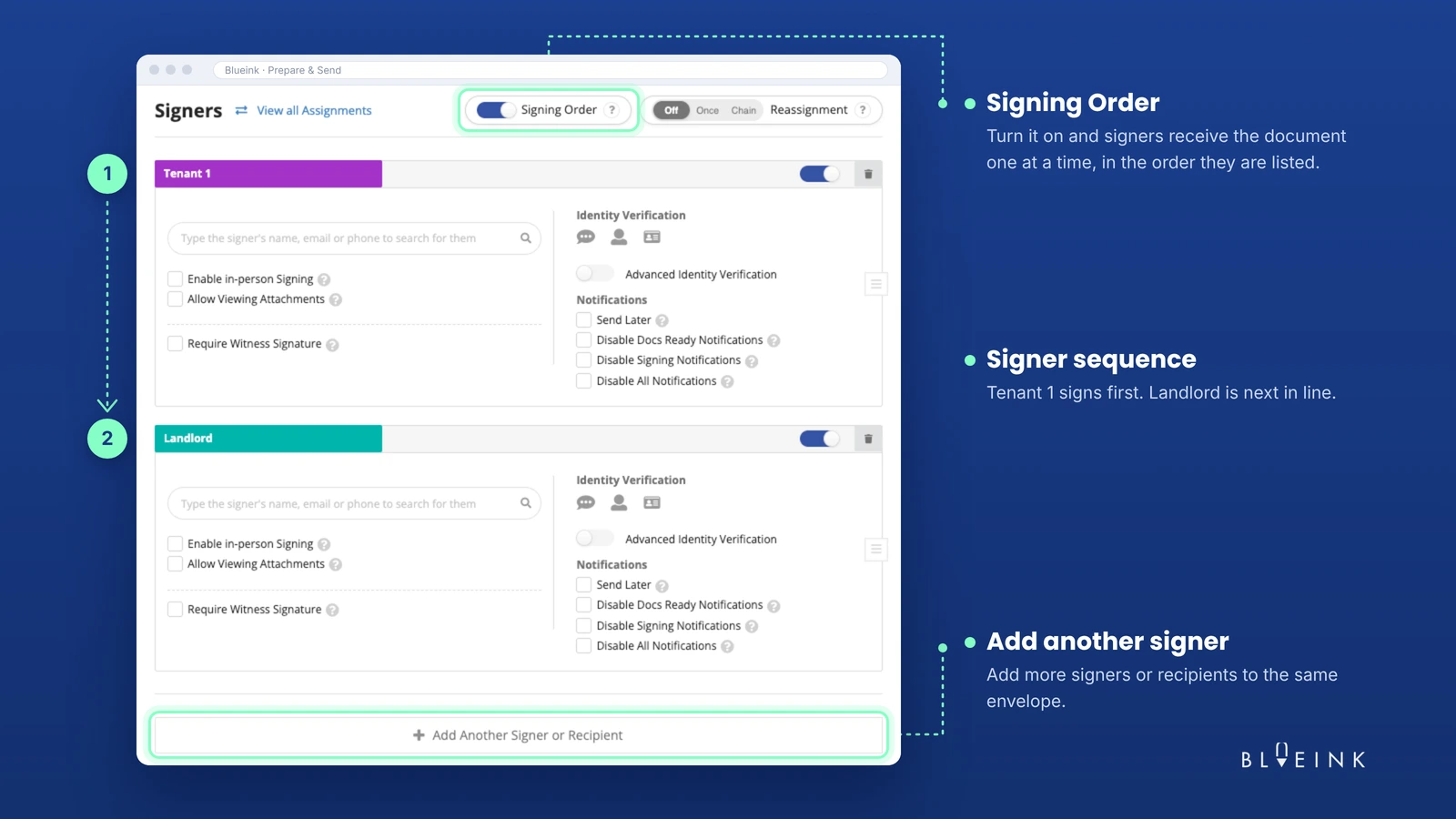Image resolution: width=1456 pixels, height=819 pixels.
Task: Focus the Landlord signer search field
Action: (x=354, y=503)
